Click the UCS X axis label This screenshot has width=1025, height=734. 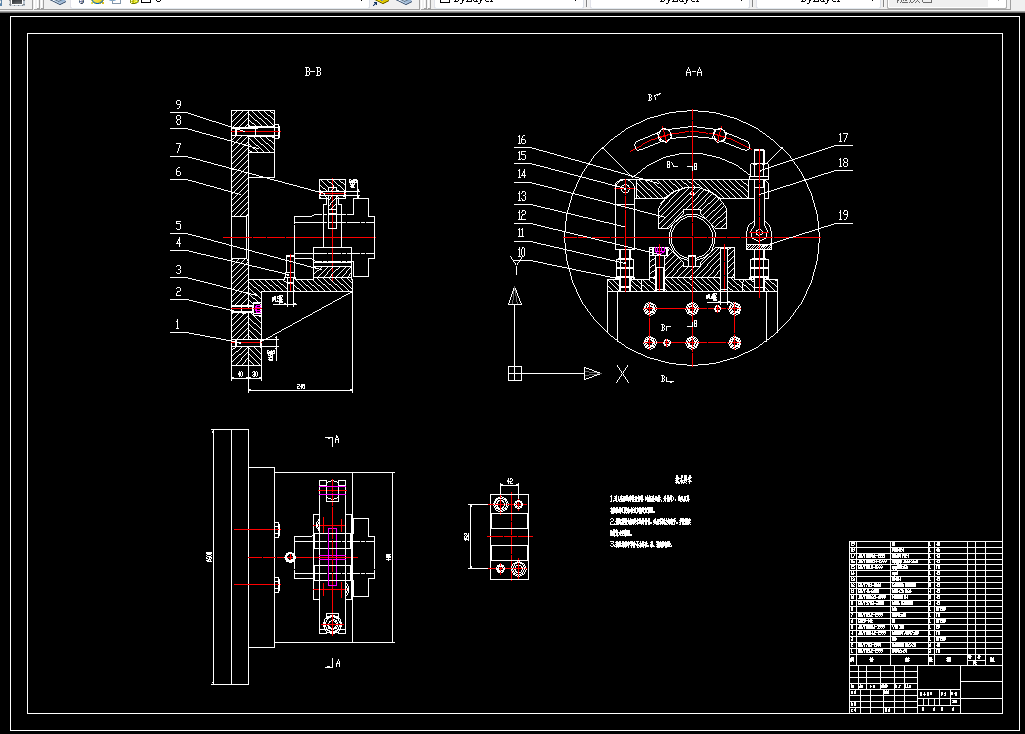coord(622,374)
